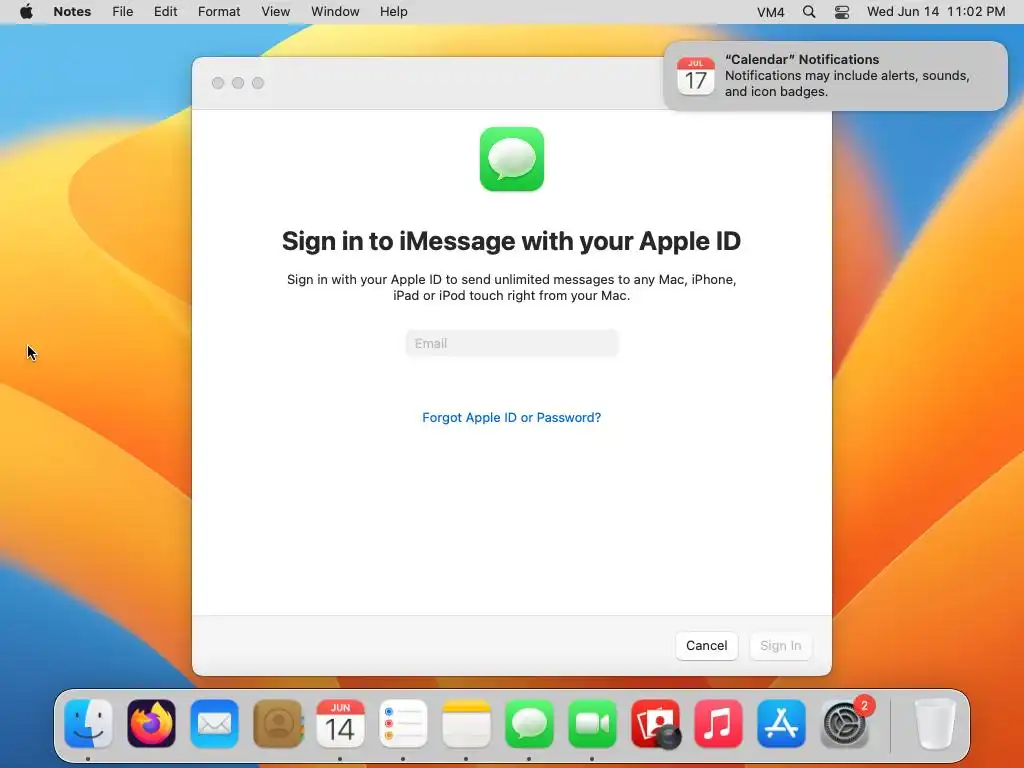
Task: Open the Music app in Dock
Action: pyautogui.click(x=718, y=724)
